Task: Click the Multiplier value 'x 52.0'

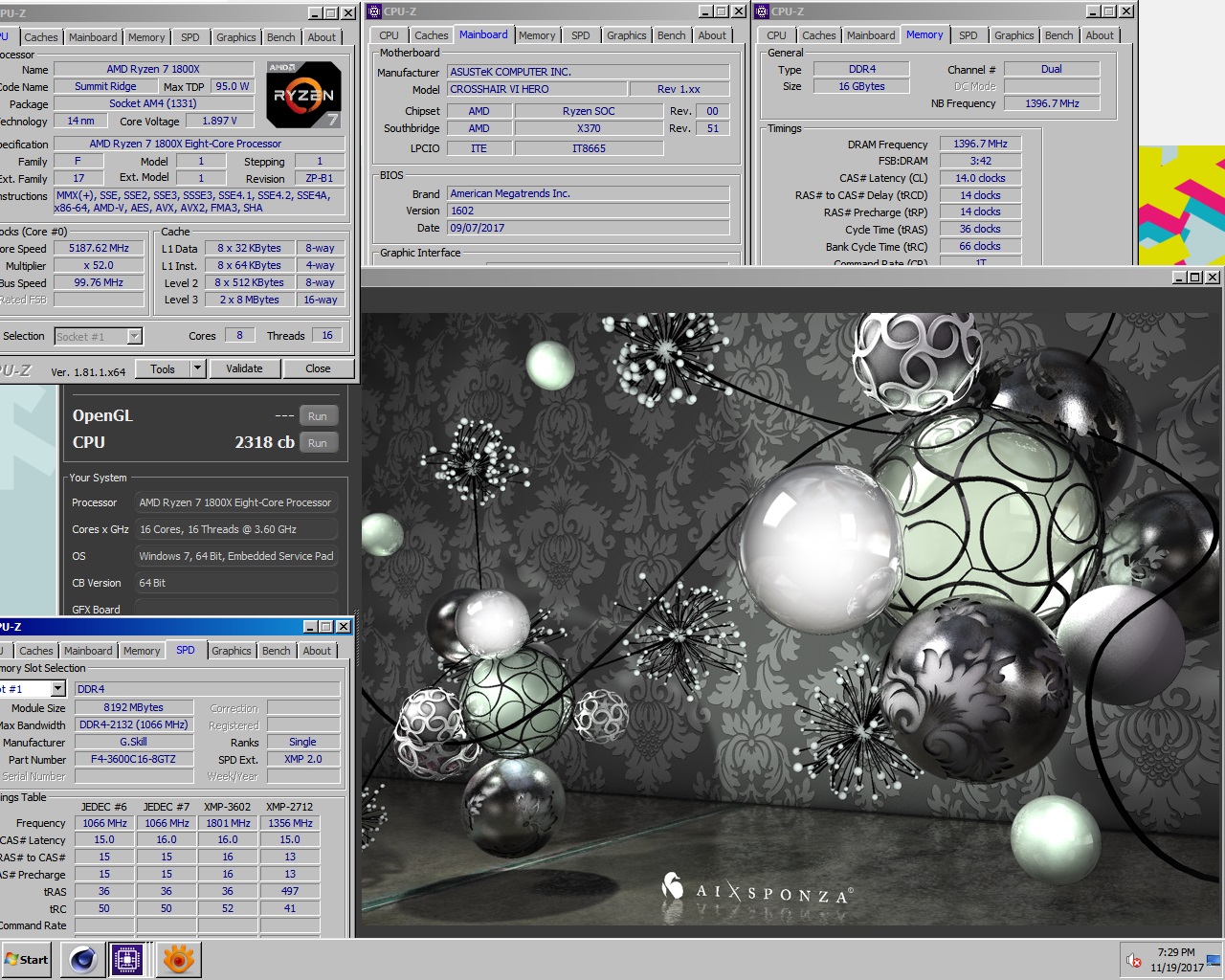Action: [x=99, y=265]
